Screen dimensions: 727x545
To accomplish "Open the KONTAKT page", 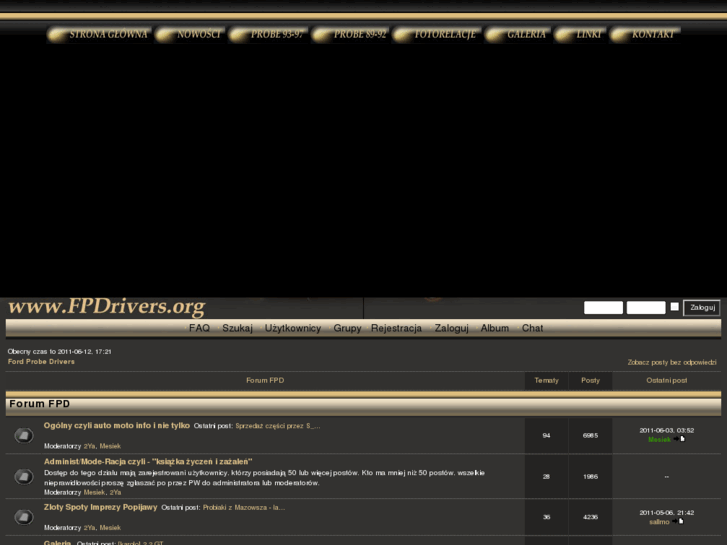I will [645, 34].
